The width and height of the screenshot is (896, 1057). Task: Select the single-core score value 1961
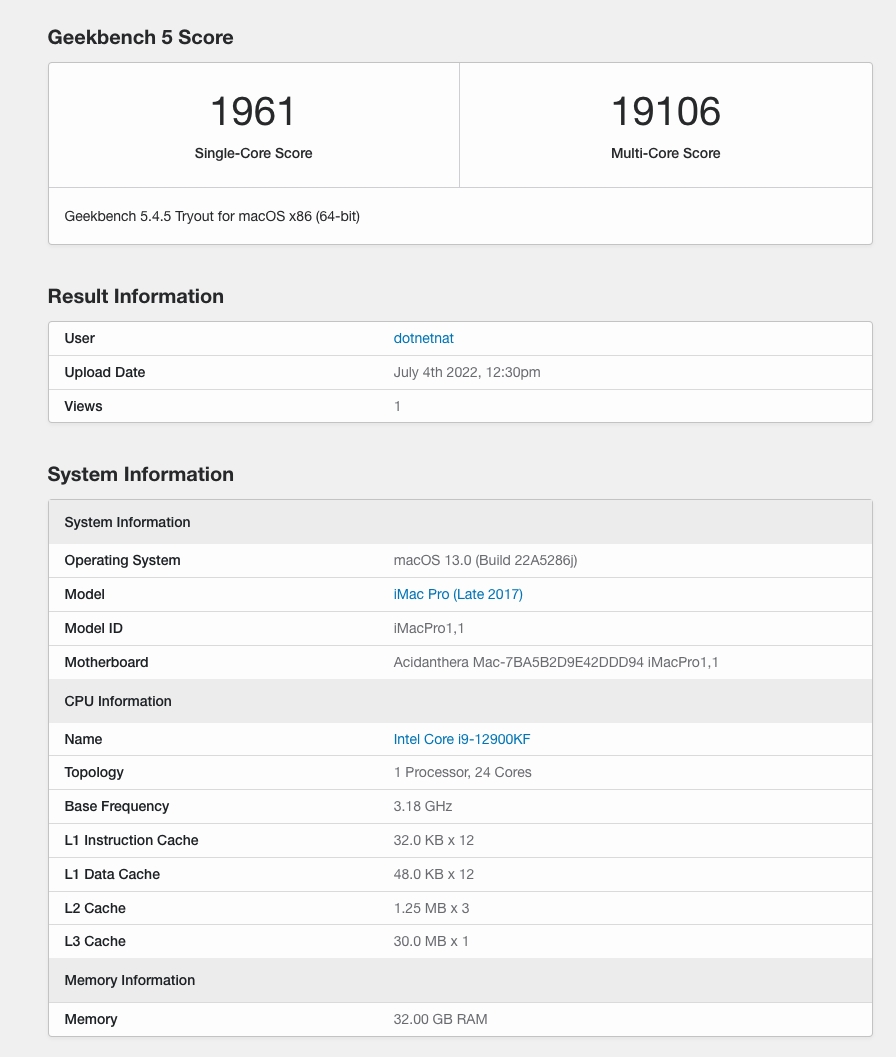click(x=253, y=111)
